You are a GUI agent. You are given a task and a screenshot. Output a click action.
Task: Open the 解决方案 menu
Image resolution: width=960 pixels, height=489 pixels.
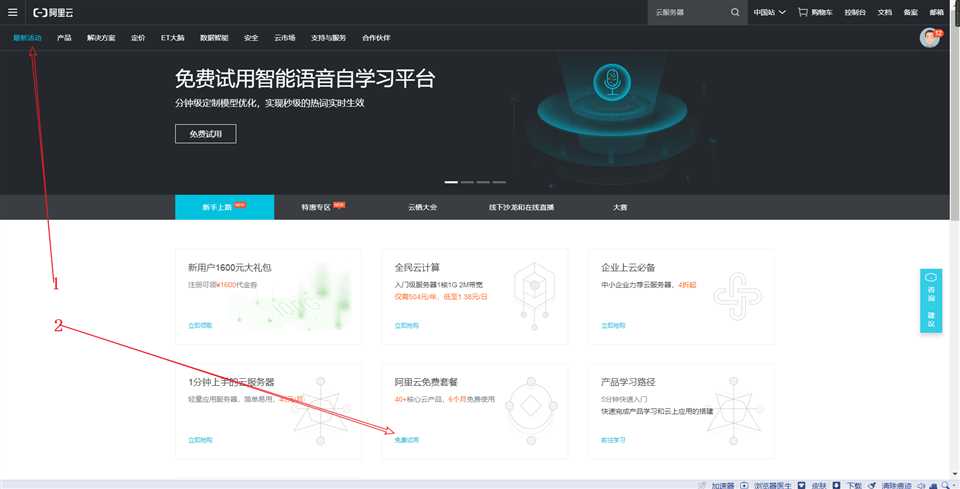(x=101, y=38)
